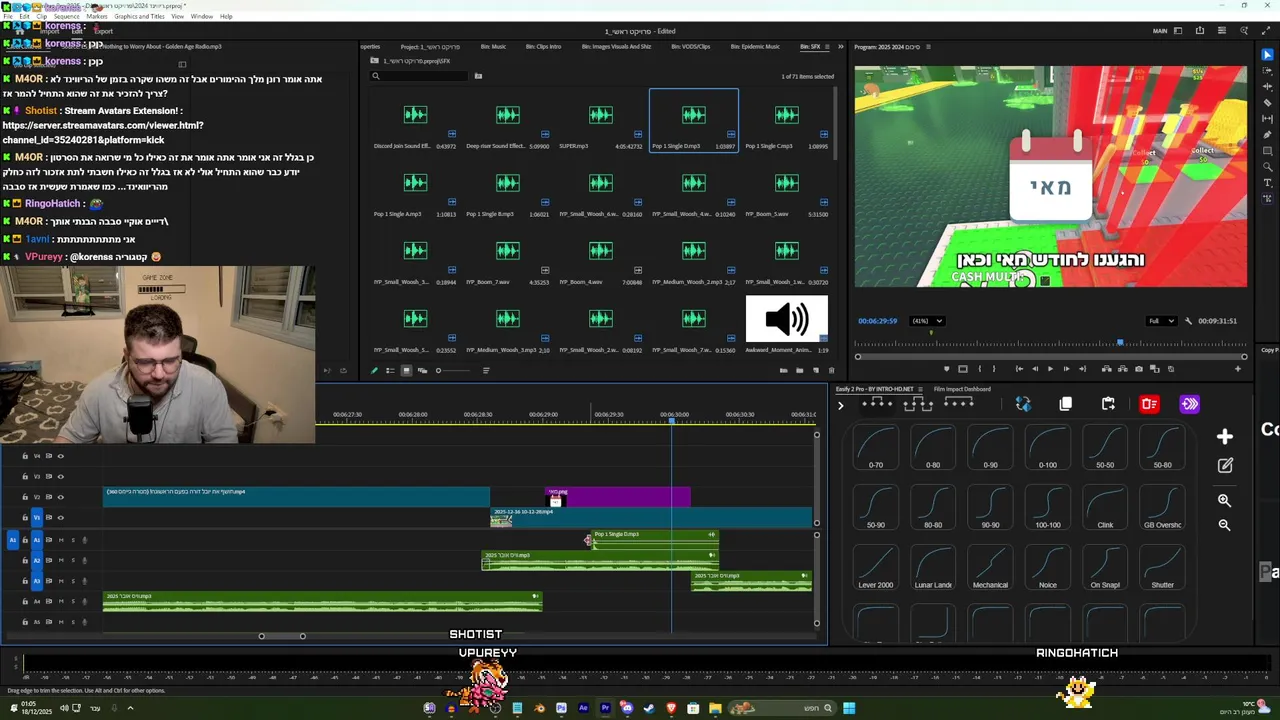Select the purple clip on track V2
Screen dimensions: 1280x720
(x=618, y=496)
